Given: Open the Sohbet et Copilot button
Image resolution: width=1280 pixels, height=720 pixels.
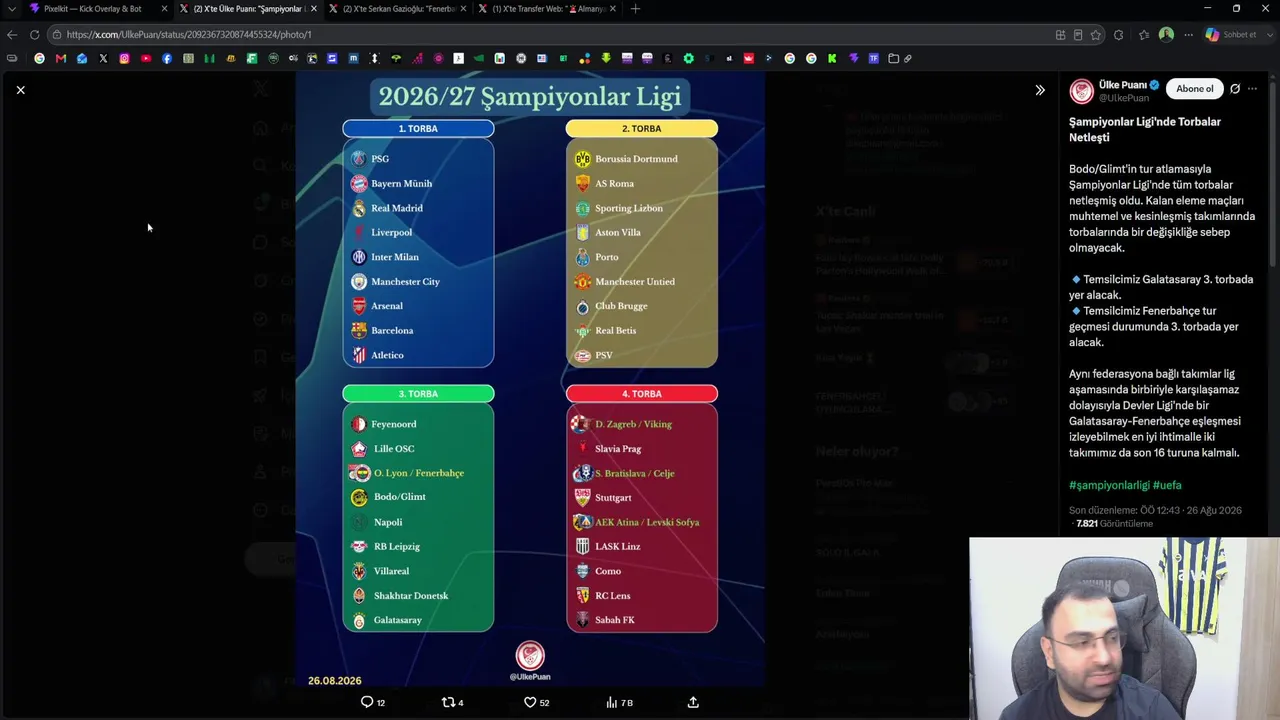Looking at the screenshot, I should 1231,34.
